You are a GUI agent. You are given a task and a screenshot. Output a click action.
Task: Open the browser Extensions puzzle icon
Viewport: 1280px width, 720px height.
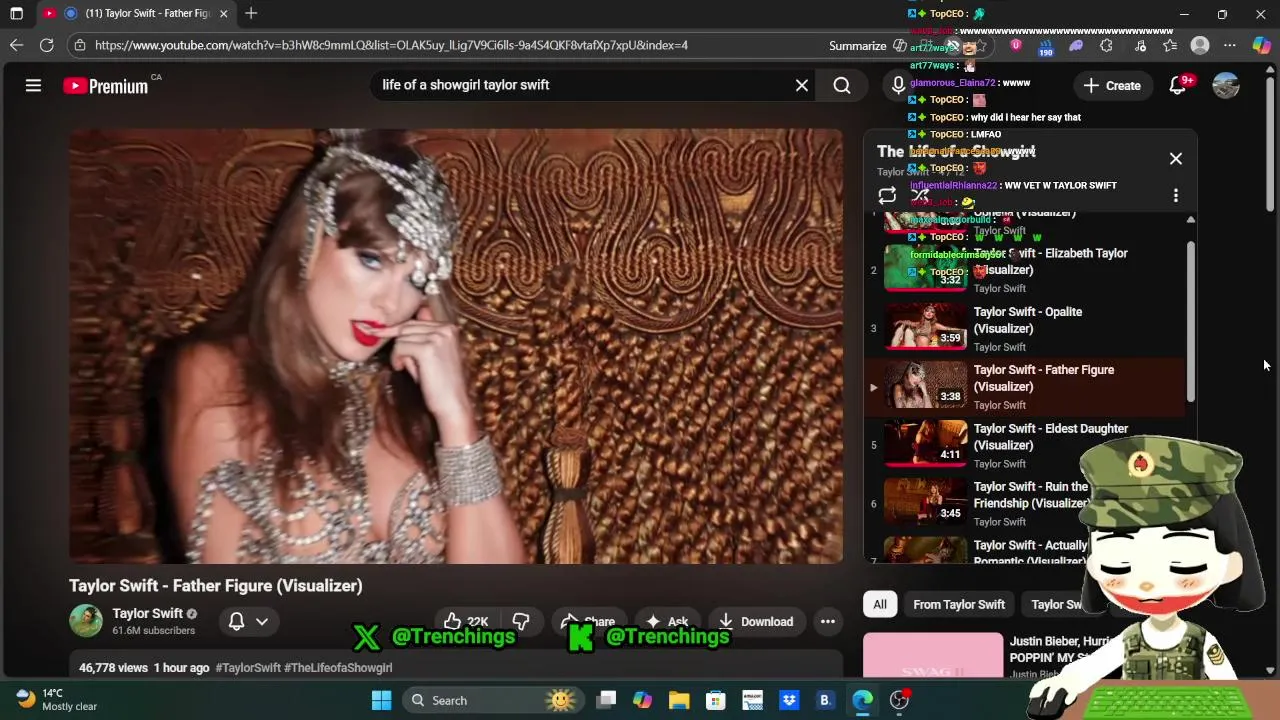pyautogui.click(x=1106, y=45)
